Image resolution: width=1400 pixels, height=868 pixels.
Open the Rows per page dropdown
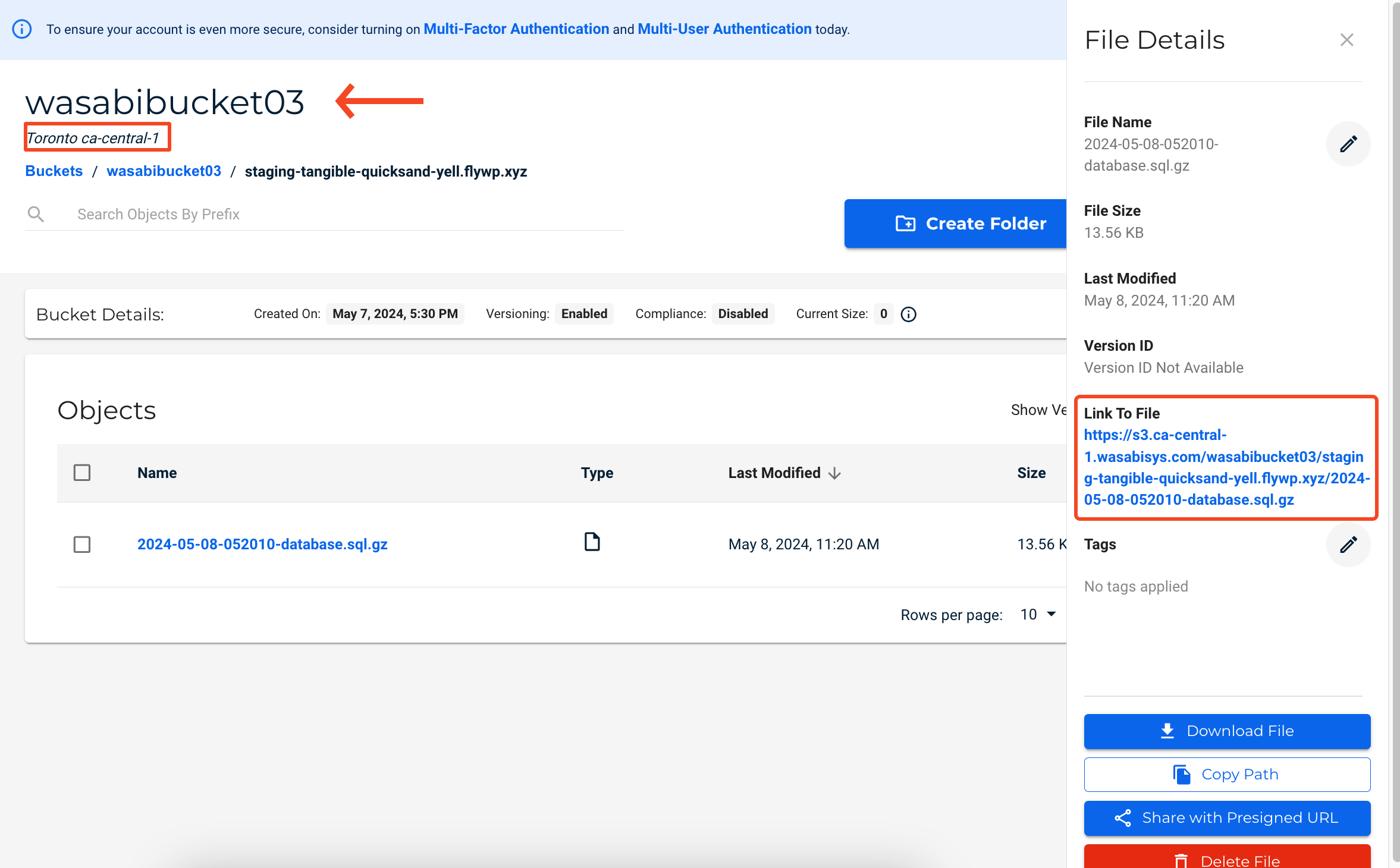pos(1038,614)
